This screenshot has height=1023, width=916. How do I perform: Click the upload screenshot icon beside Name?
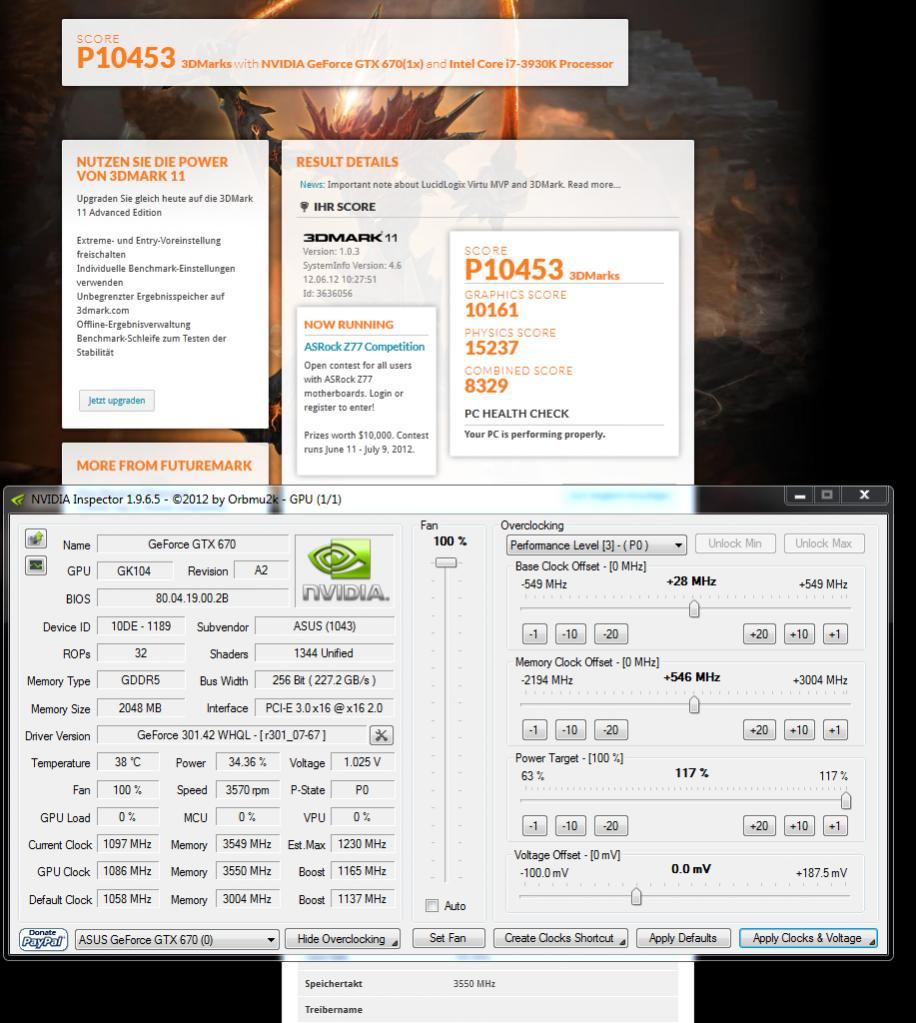click(x=36, y=538)
